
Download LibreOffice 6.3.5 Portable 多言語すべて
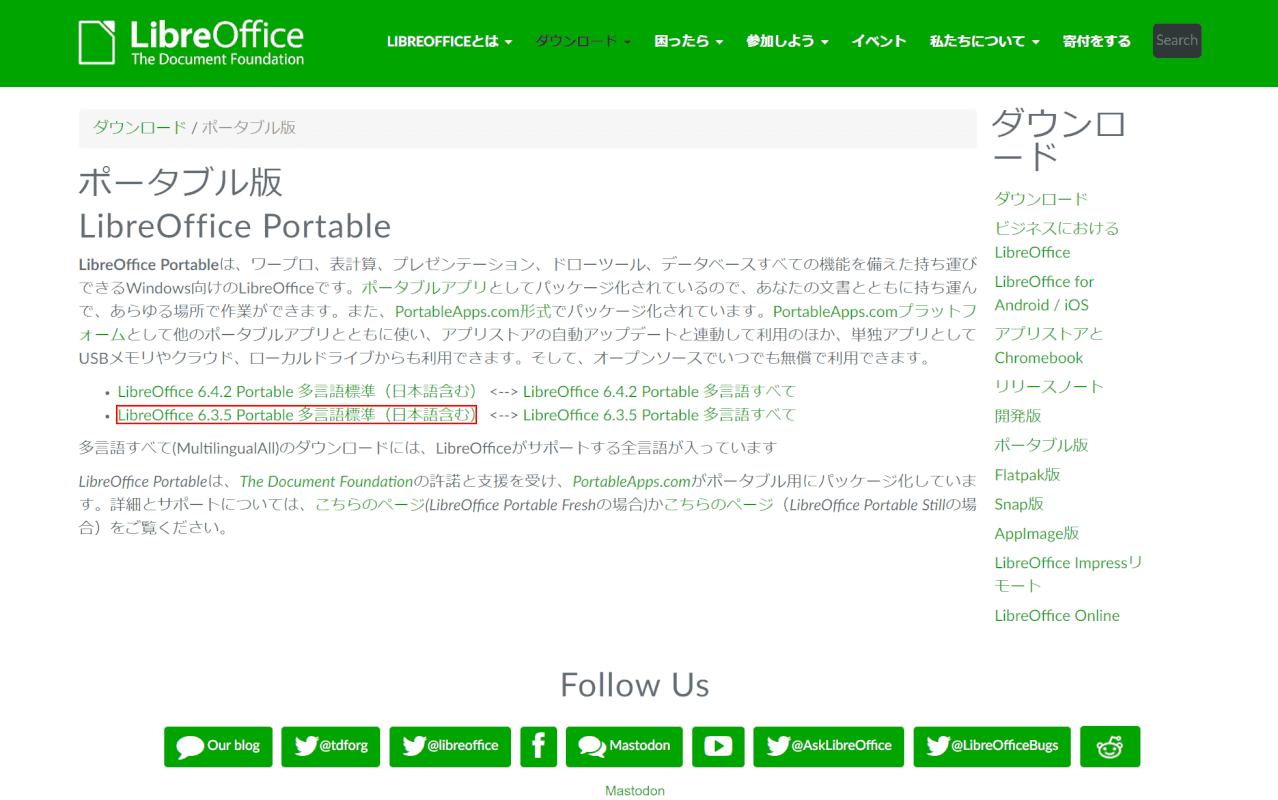pyautogui.click(x=659, y=414)
